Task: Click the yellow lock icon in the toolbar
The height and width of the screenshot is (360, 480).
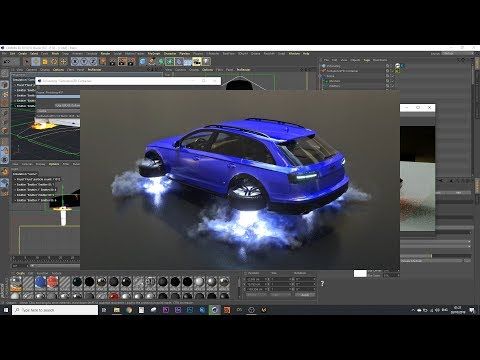Action: pyautogui.click(x=45, y=61)
